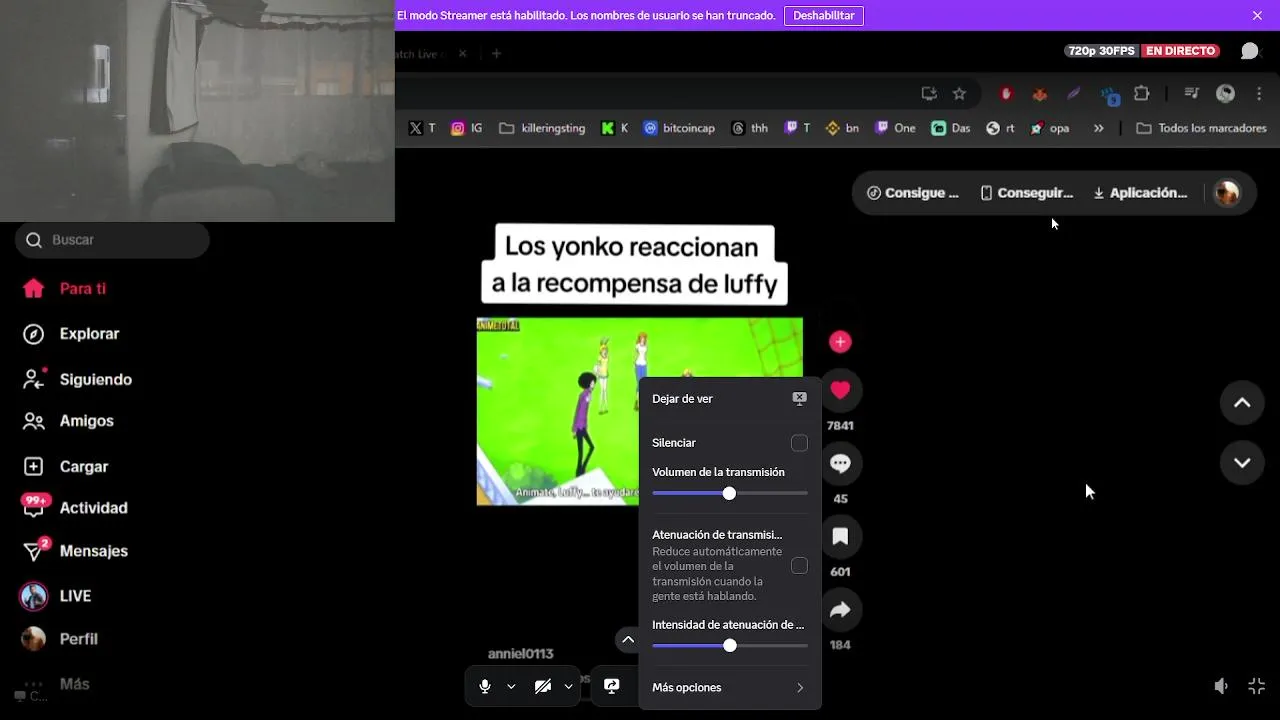Click the Conseguir app button
The height and width of the screenshot is (720, 1280).
tap(1027, 193)
